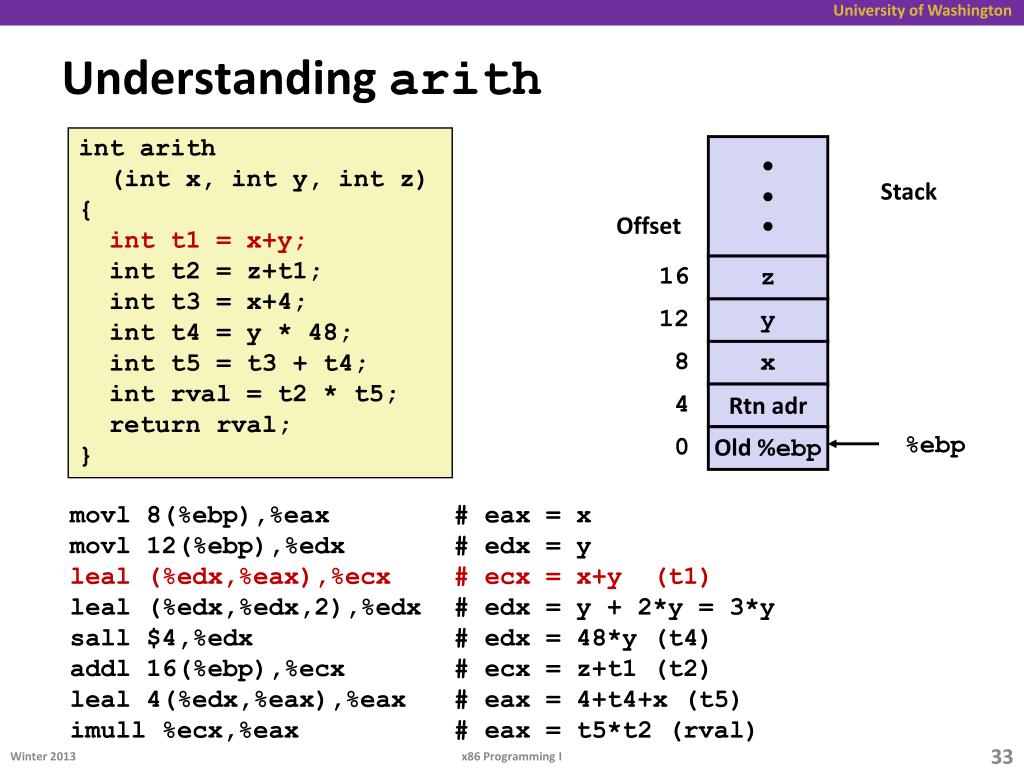
Task: Click the stack cell labeled x
Action: [x=768, y=363]
